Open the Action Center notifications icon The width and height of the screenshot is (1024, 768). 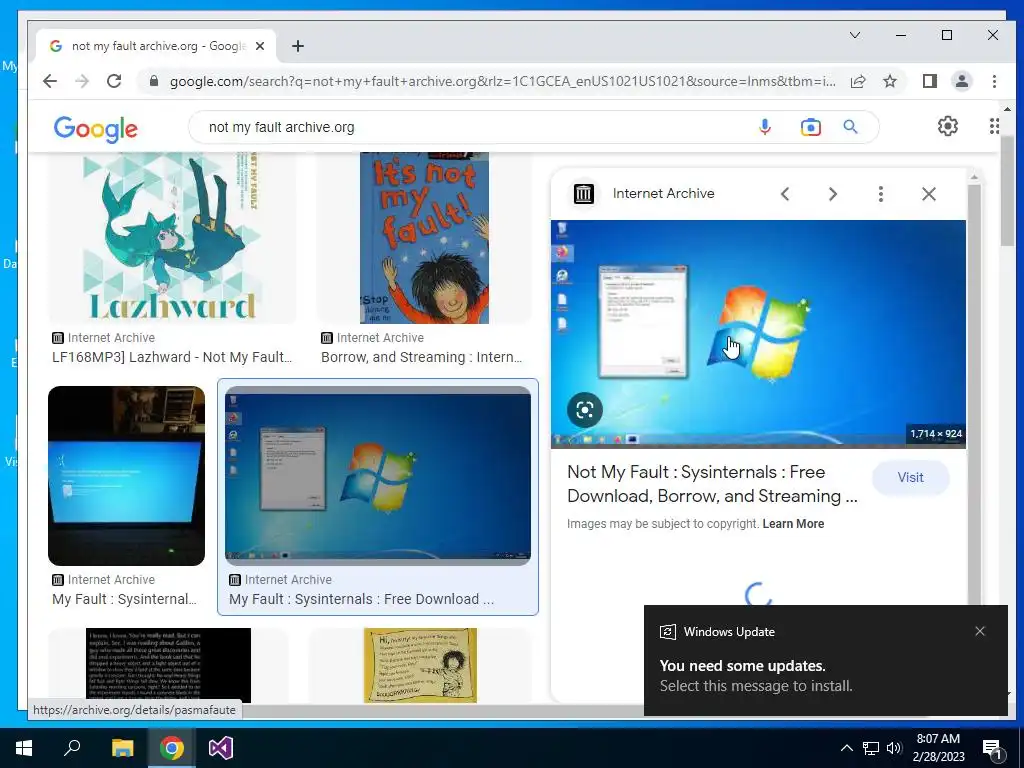pyautogui.click(x=993, y=748)
